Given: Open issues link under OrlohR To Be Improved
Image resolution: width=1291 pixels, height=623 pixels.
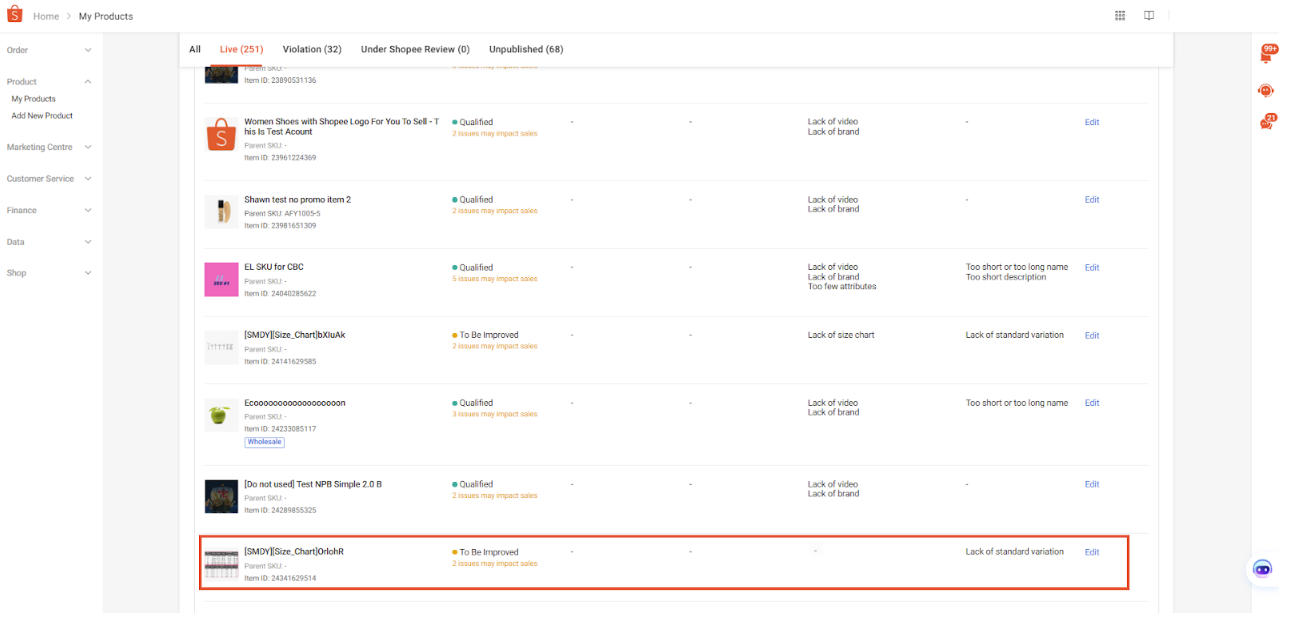Looking at the screenshot, I should [495, 564].
